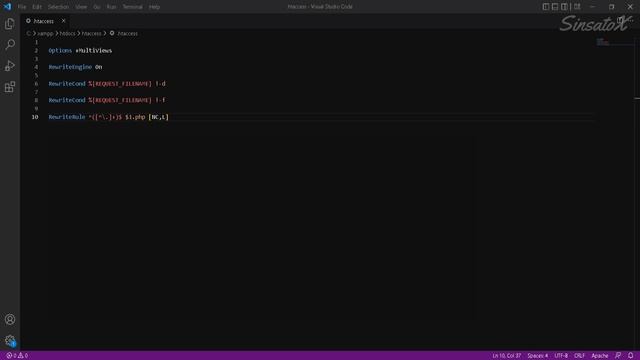Close the .htaccess editor tab
The width and height of the screenshot is (640, 360).
click(x=63, y=21)
